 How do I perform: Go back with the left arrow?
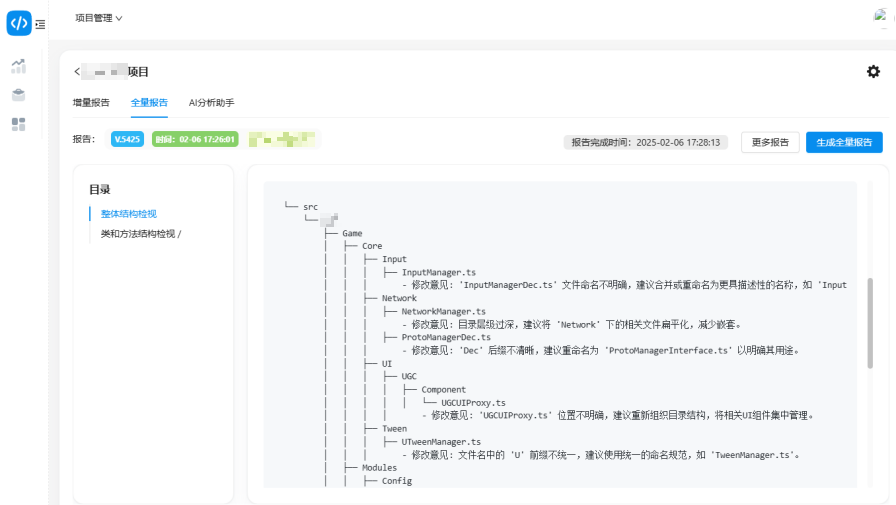tap(77, 71)
